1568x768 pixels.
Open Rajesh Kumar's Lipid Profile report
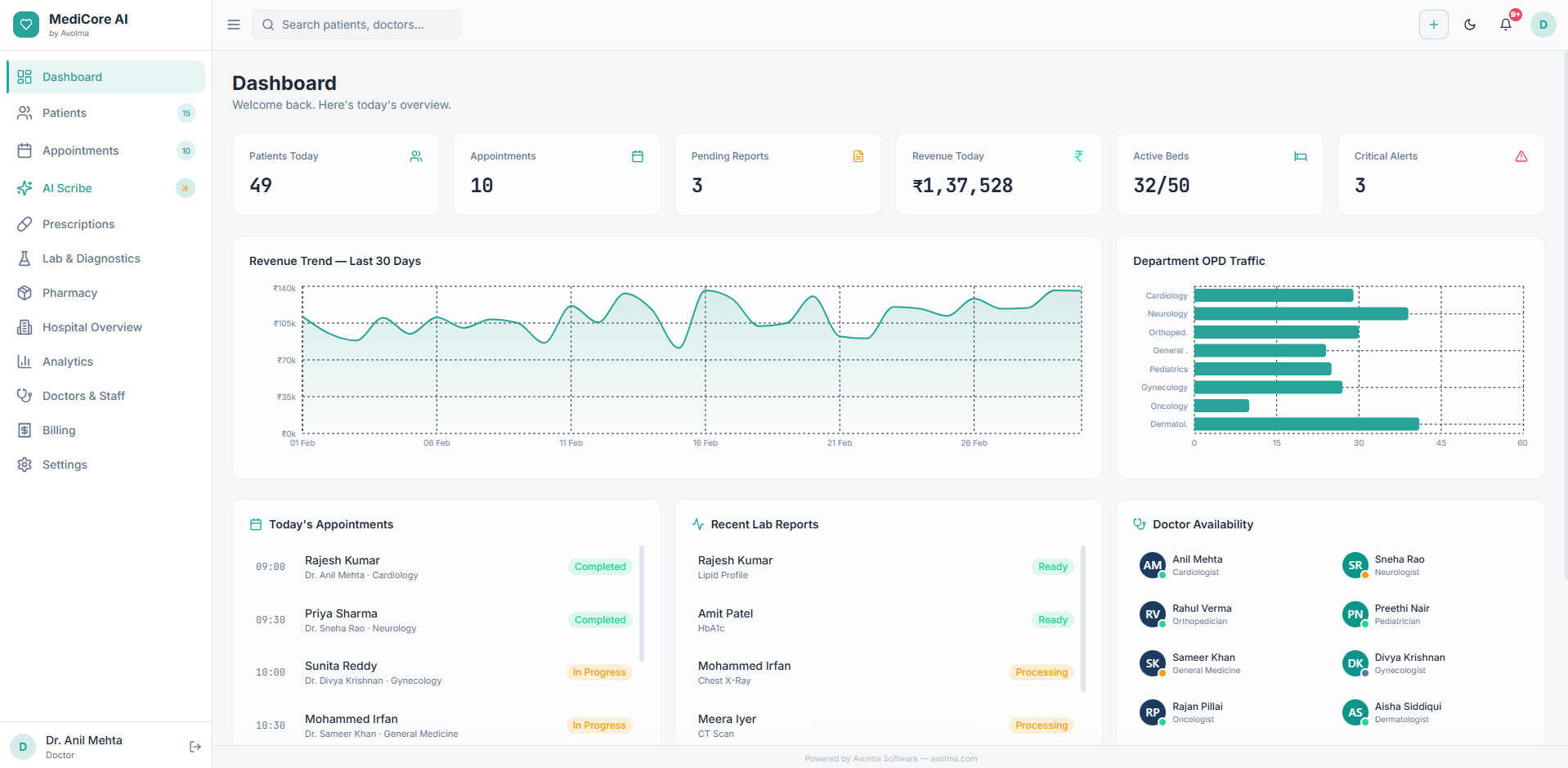pyautogui.click(x=735, y=567)
